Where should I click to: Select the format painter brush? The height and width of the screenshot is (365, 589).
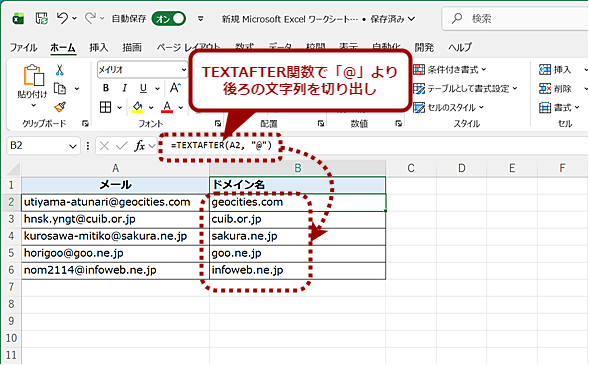coord(60,107)
